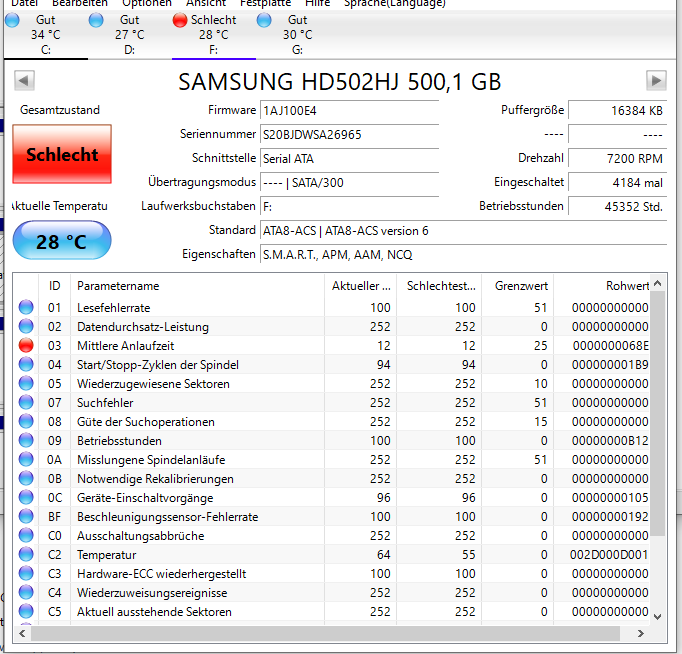
Task: Click status orb of Datendurchsatz-Leistung row
Action: [x=26, y=326]
